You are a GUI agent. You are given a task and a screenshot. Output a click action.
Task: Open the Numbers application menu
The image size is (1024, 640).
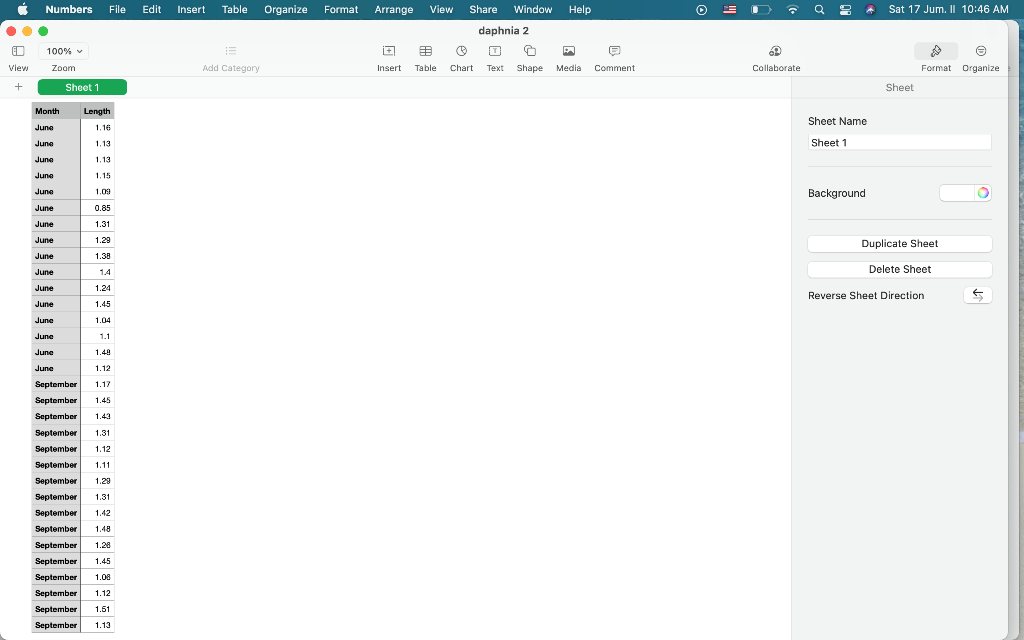[x=69, y=9]
